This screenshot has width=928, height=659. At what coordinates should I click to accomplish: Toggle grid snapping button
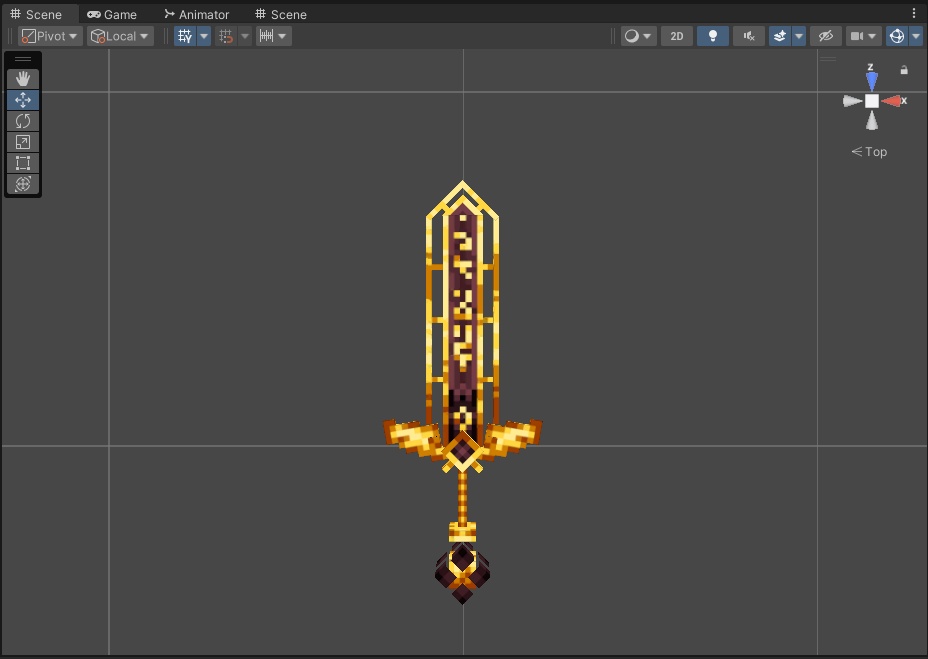(226, 36)
